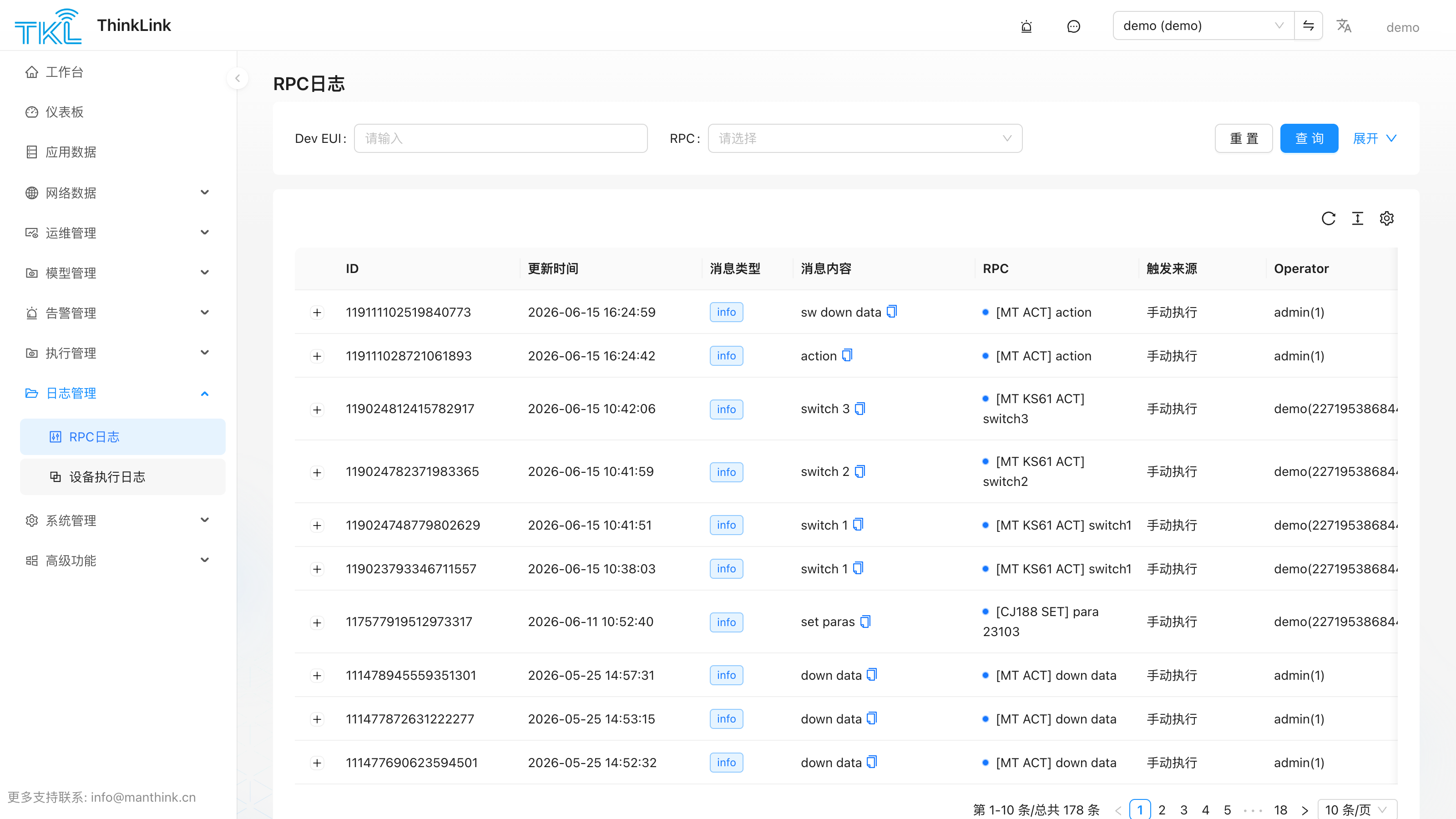Go to page 2
Image resolution: width=1456 pixels, height=819 pixels.
[1162, 810]
